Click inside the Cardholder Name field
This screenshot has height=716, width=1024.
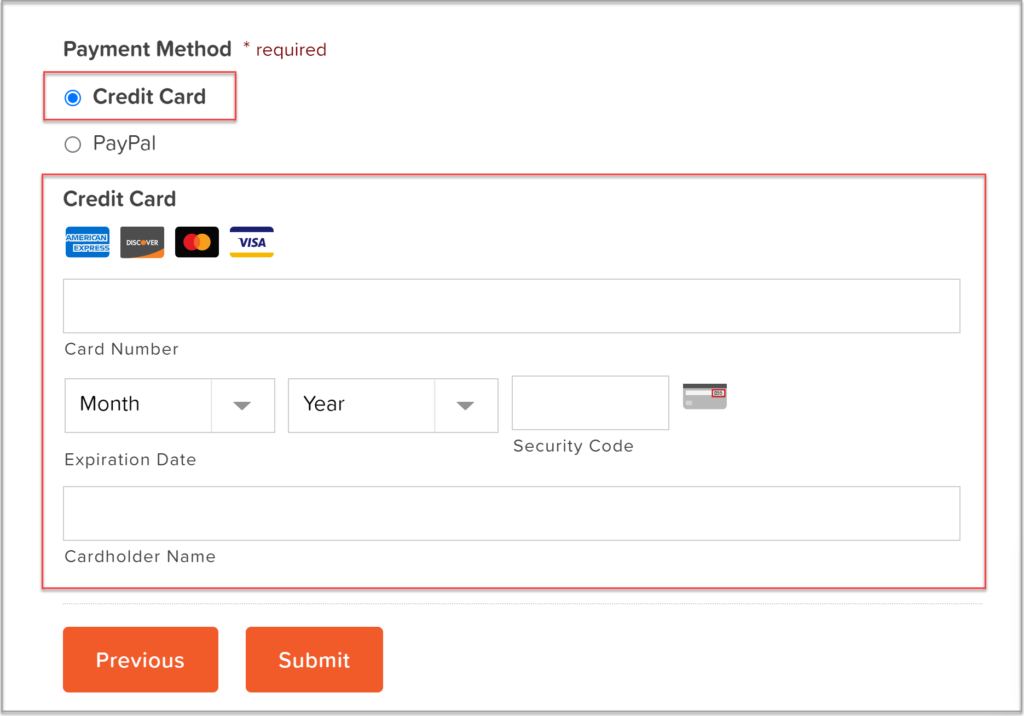pos(512,513)
